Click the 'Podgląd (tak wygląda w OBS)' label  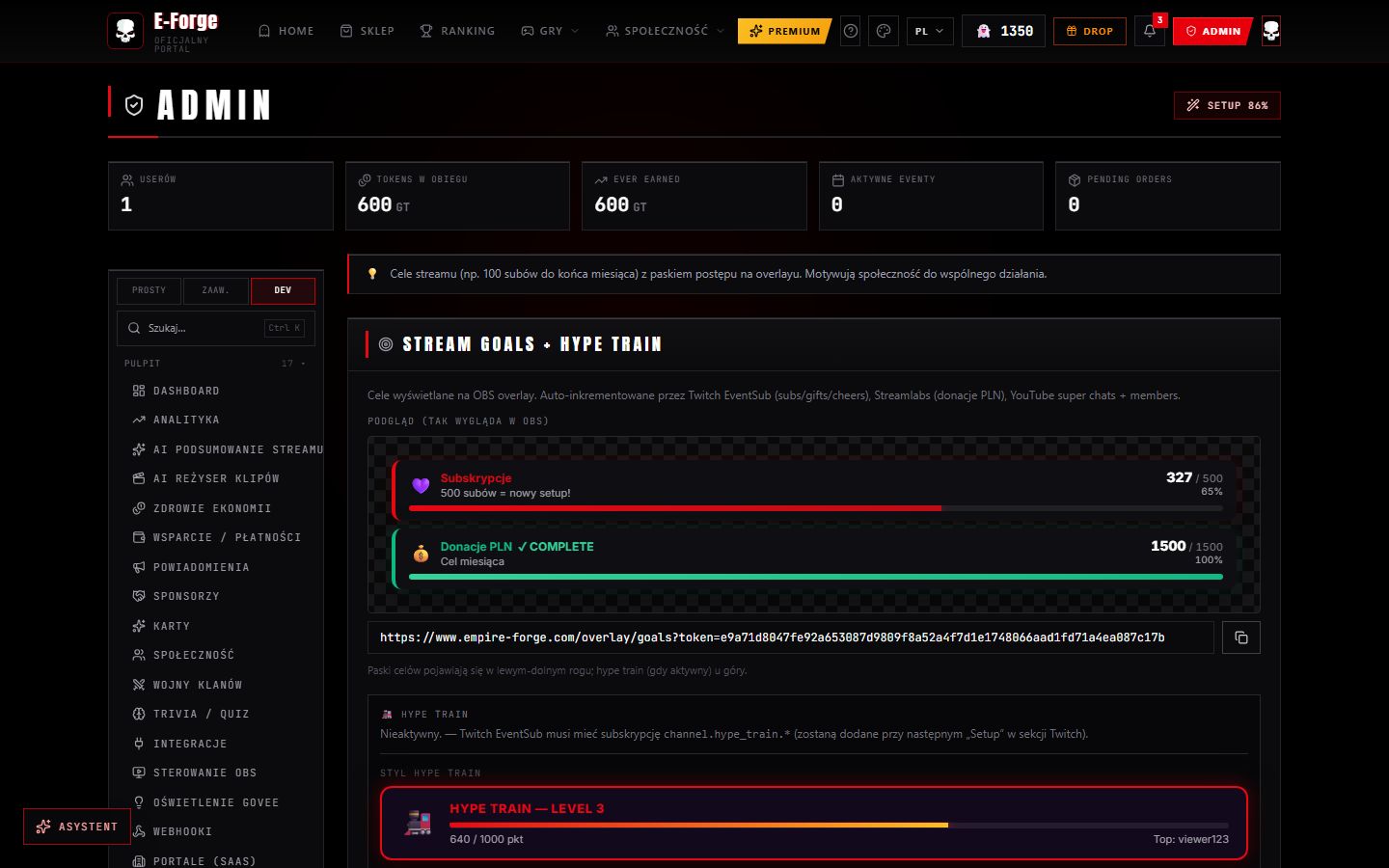458,421
